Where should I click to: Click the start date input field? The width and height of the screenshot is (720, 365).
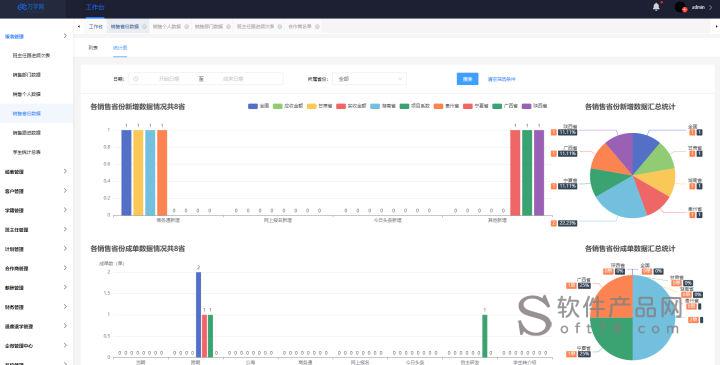[x=169, y=79]
